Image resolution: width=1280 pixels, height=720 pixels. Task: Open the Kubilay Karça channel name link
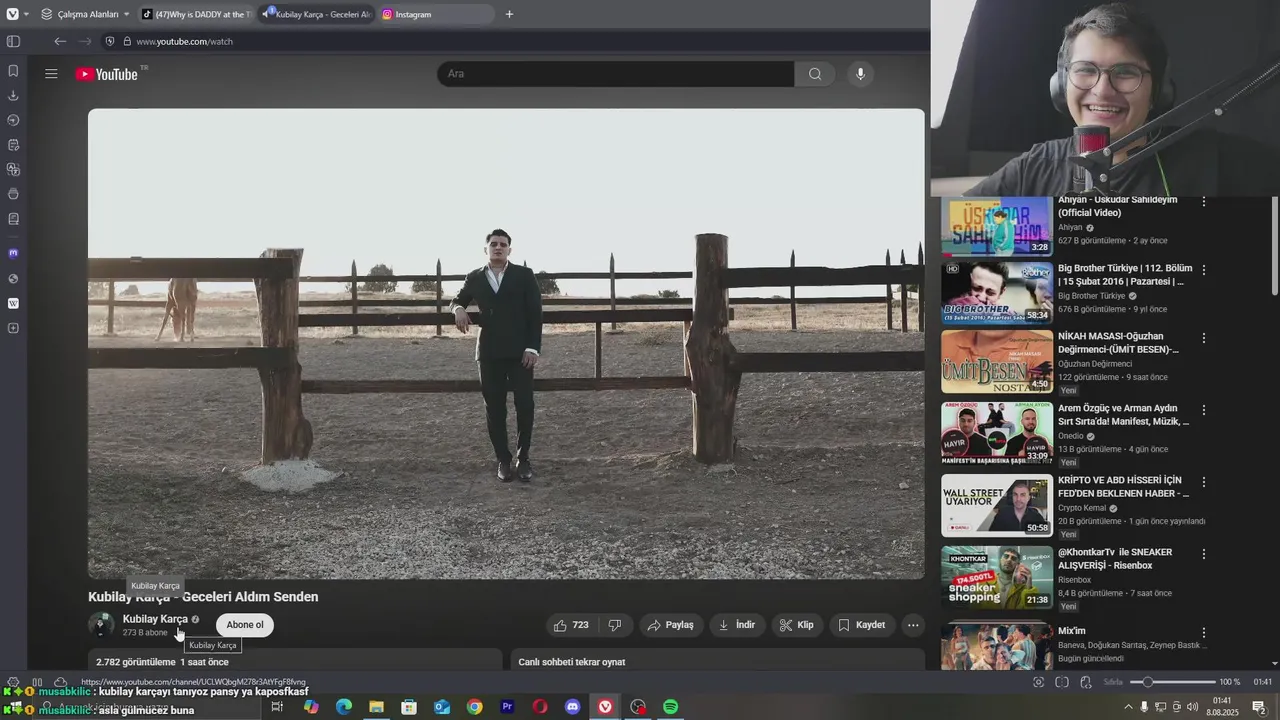pyautogui.click(x=155, y=619)
